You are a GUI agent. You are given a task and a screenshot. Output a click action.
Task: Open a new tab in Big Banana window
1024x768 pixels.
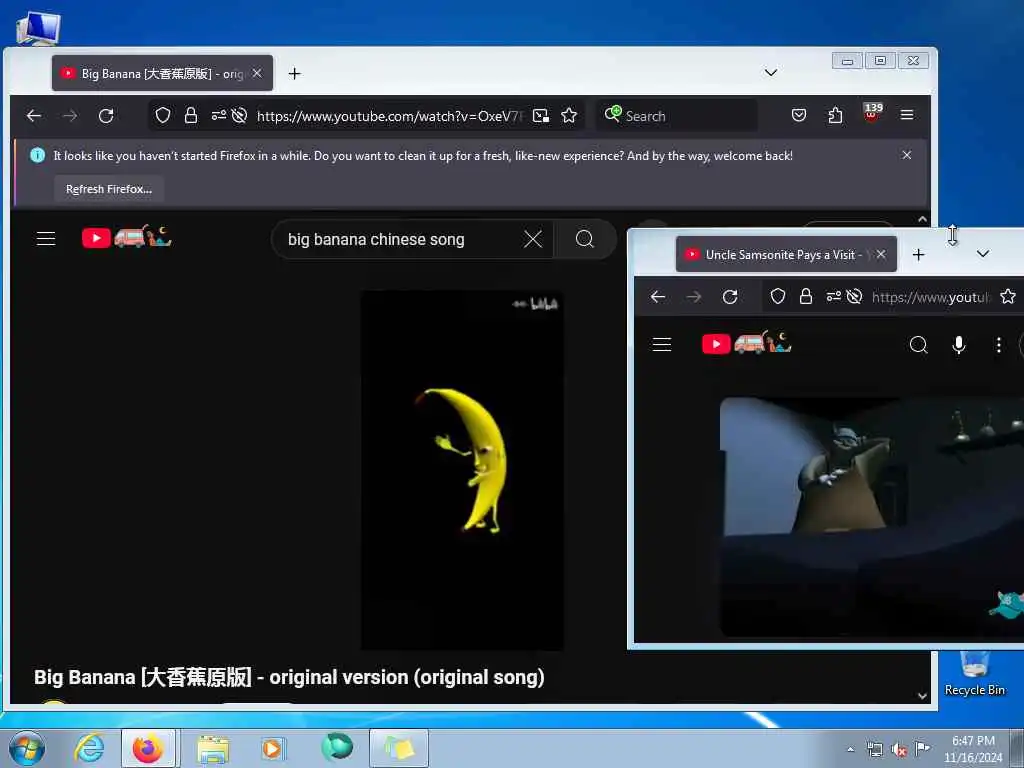pyautogui.click(x=295, y=74)
